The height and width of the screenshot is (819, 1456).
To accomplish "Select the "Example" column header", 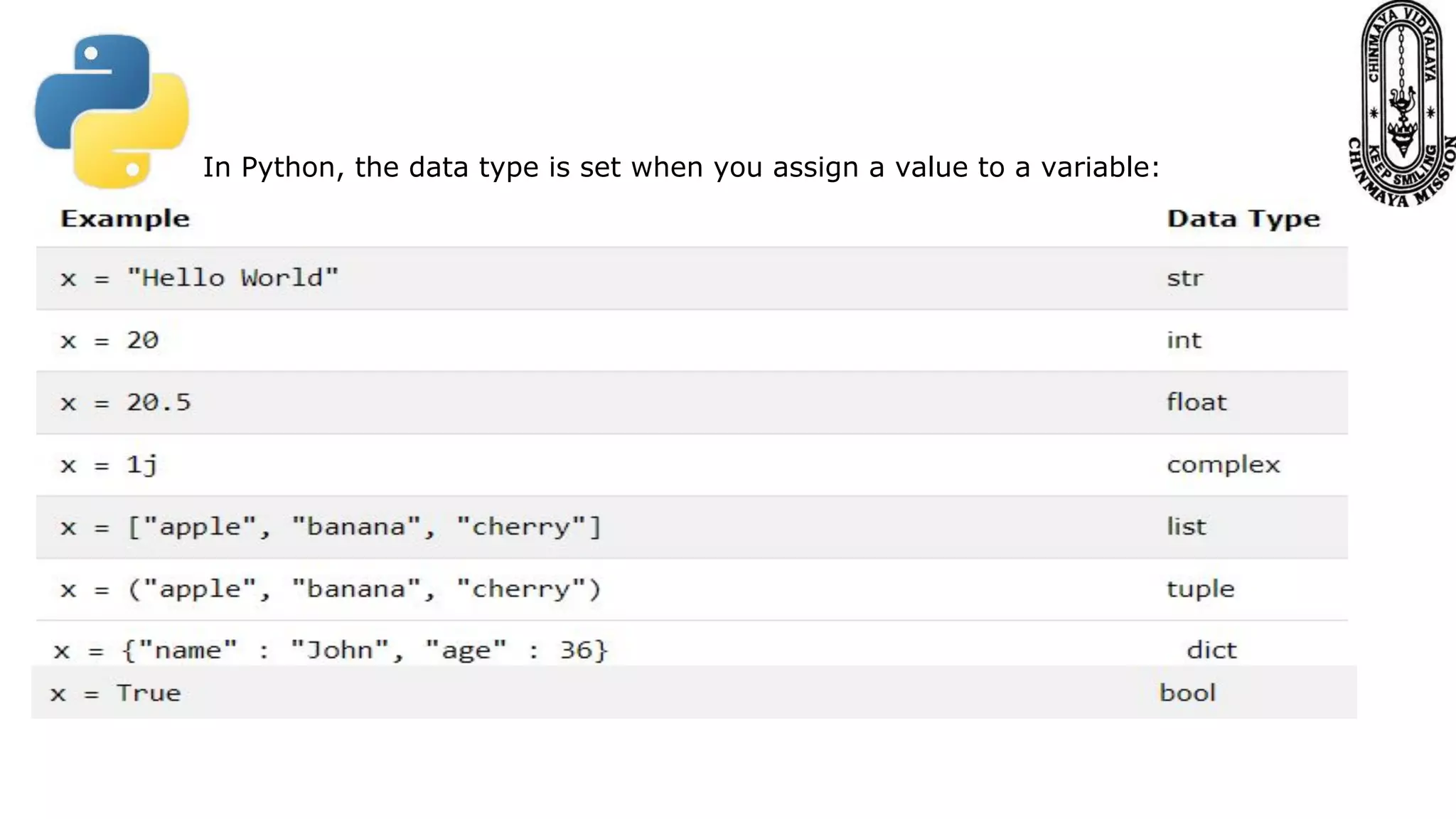I will [125, 219].
